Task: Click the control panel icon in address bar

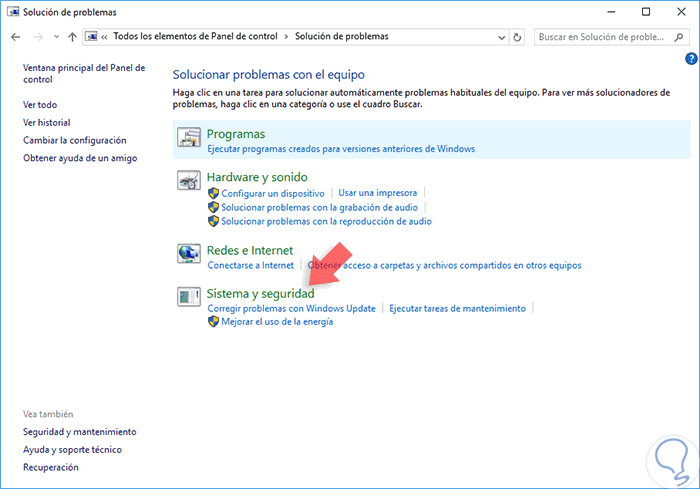Action: click(91, 37)
